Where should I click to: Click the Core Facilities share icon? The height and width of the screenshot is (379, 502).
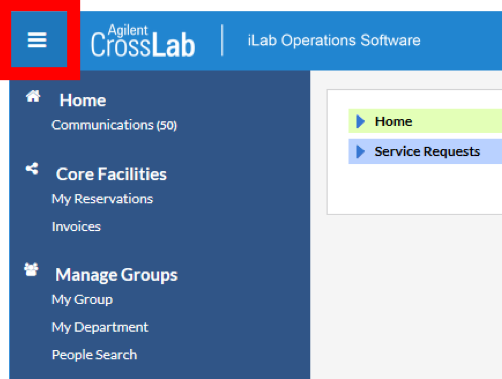(32, 169)
